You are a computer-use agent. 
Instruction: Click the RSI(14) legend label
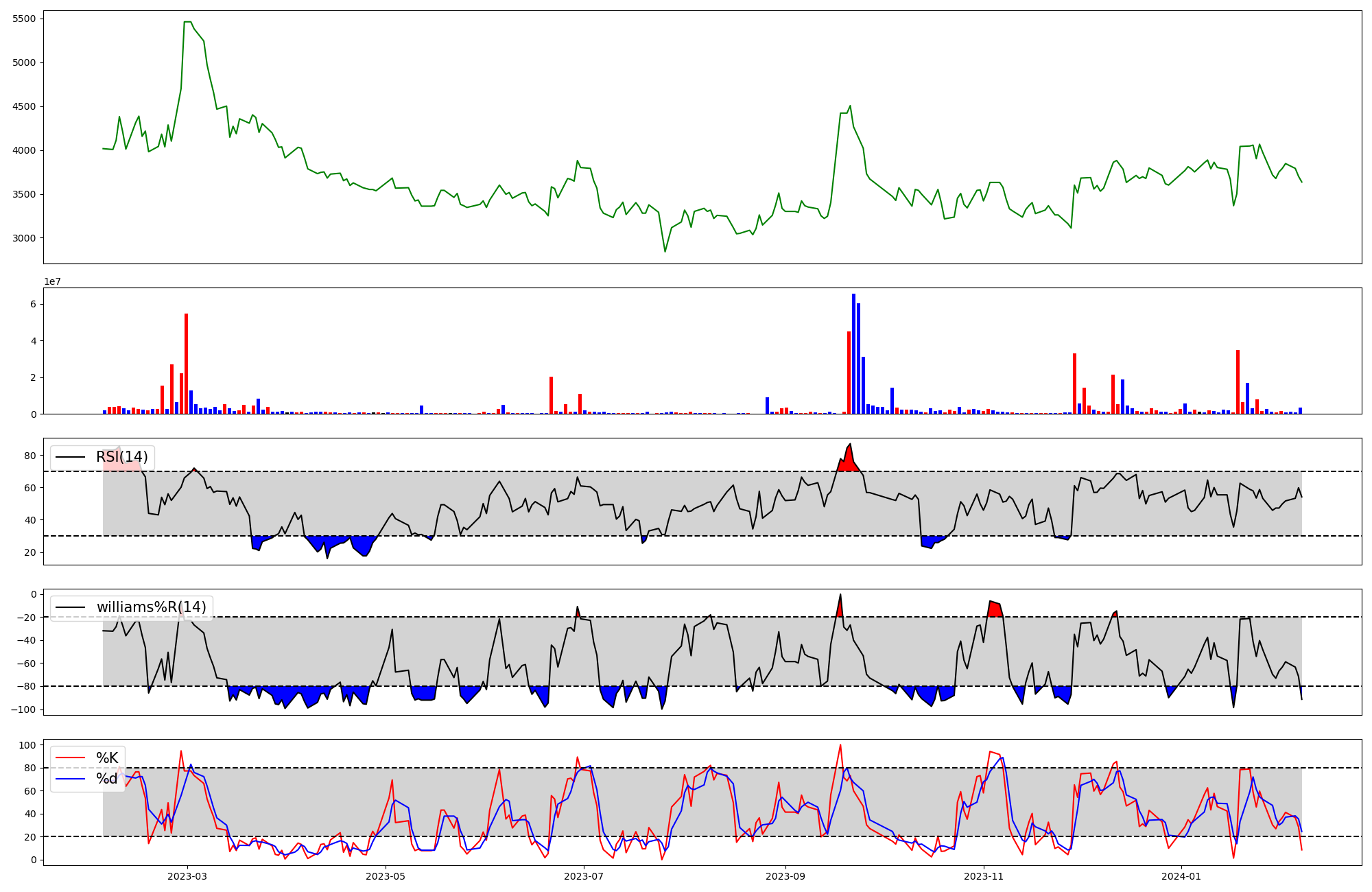point(121,457)
